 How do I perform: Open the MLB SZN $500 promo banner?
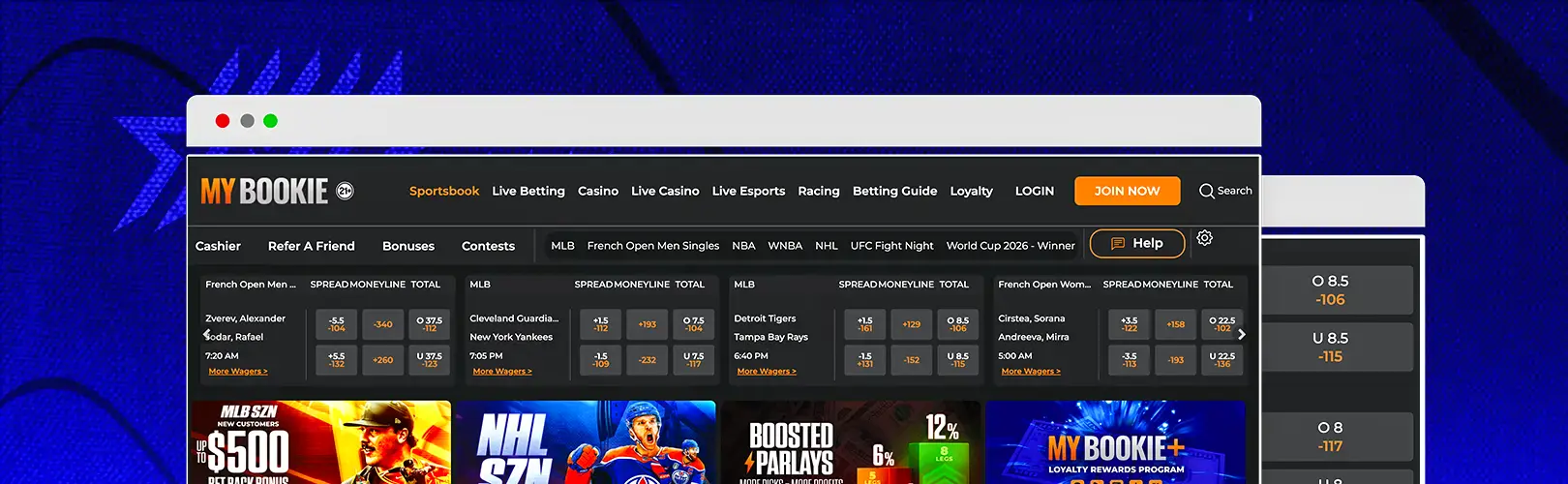pos(321,442)
